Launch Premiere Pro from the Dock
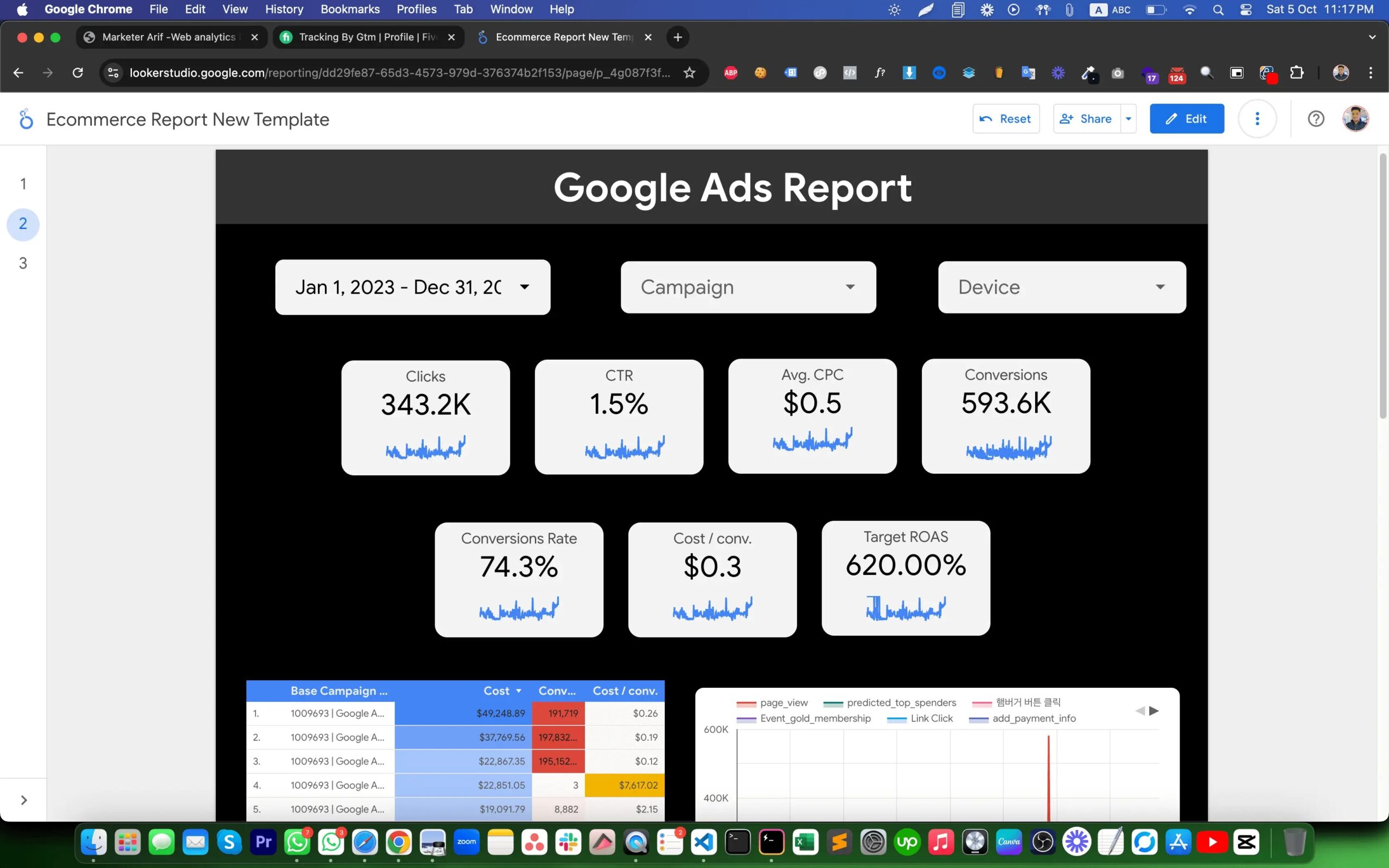1389x868 pixels. tap(263, 842)
